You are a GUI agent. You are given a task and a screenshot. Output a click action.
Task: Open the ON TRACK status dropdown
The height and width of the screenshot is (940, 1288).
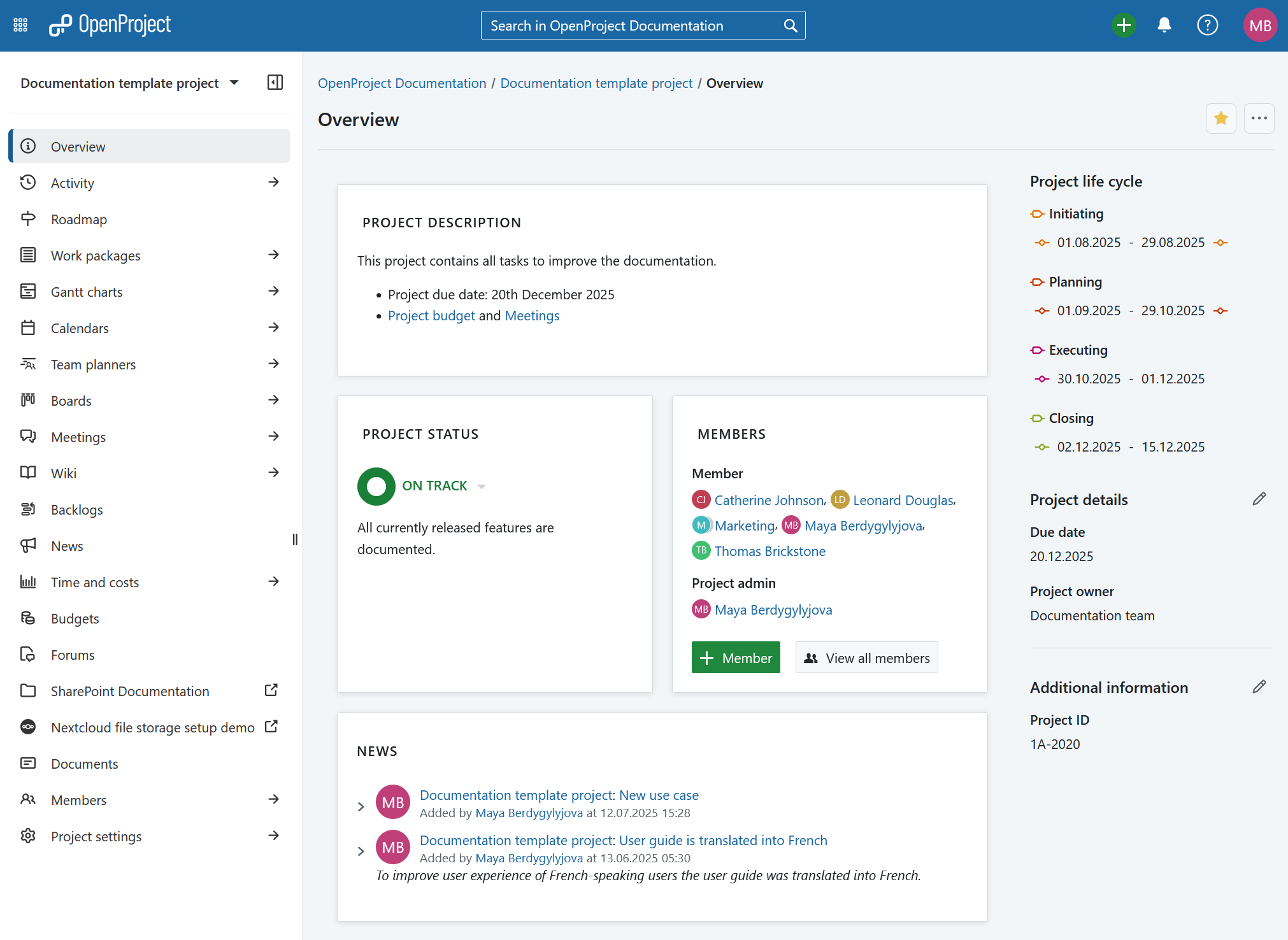(482, 487)
